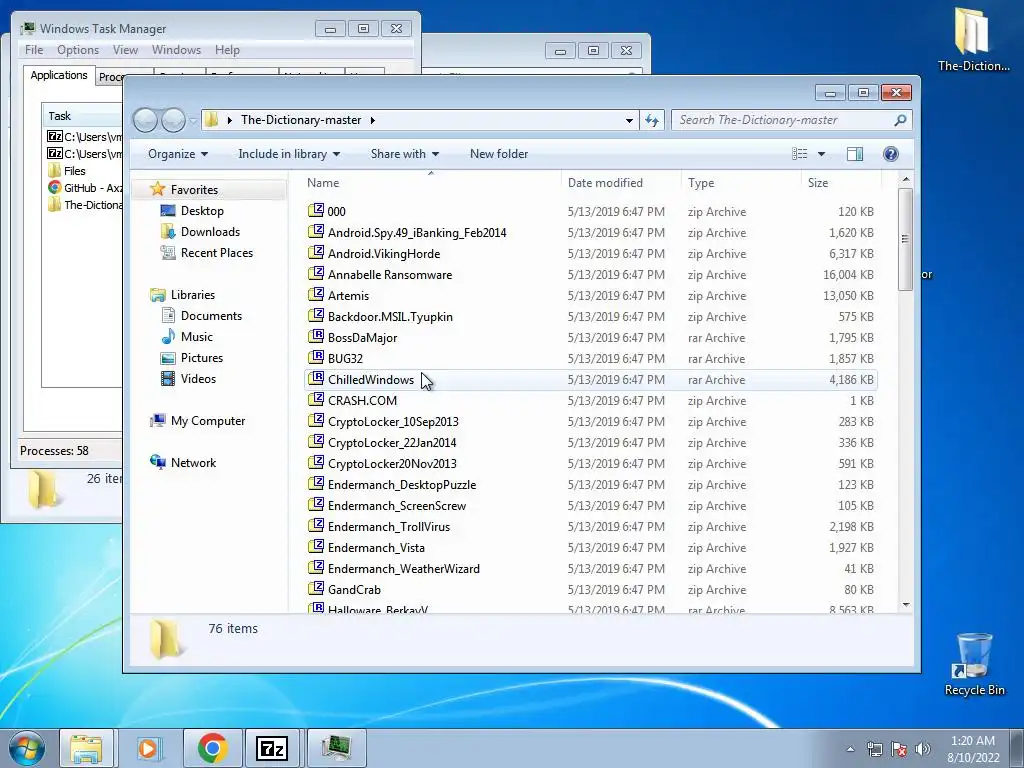Select the BossDaMajor rar archive icon
Screen dimensions: 1024x768
point(316,336)
